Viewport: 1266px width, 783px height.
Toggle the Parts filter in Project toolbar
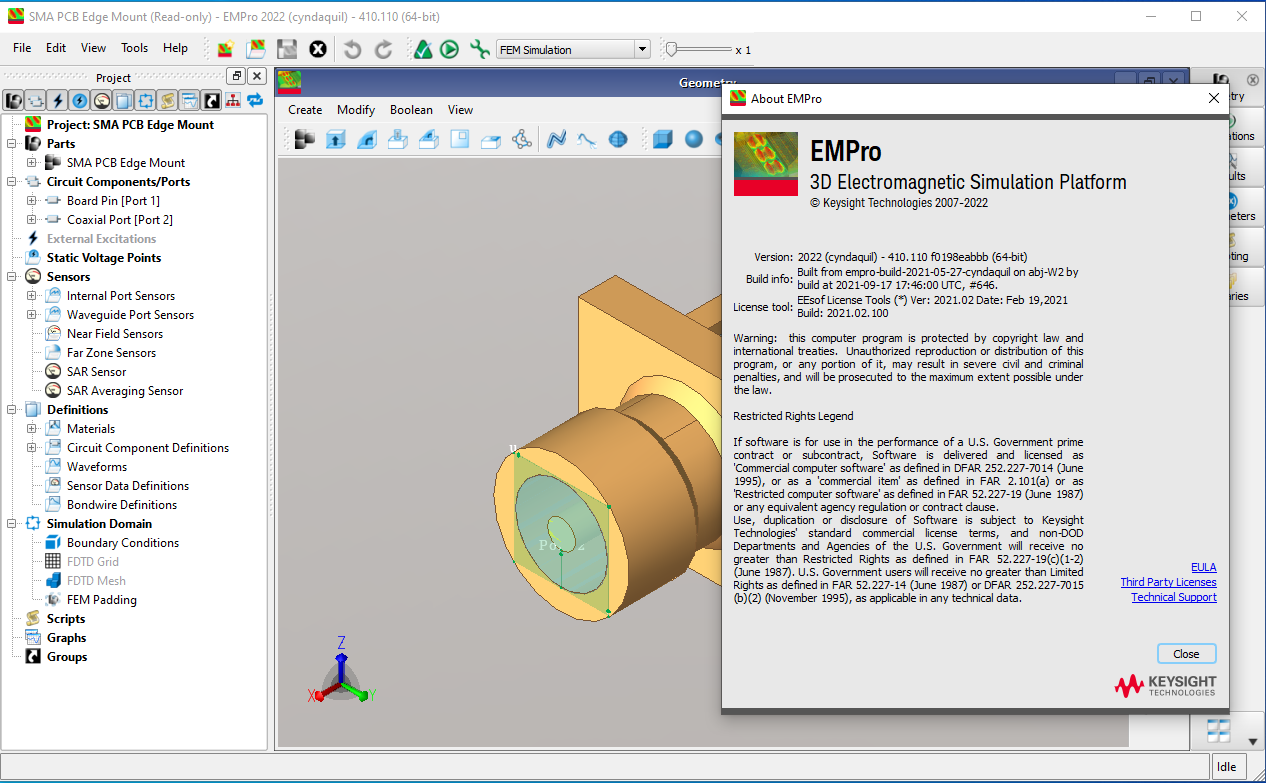click(14, 100)
